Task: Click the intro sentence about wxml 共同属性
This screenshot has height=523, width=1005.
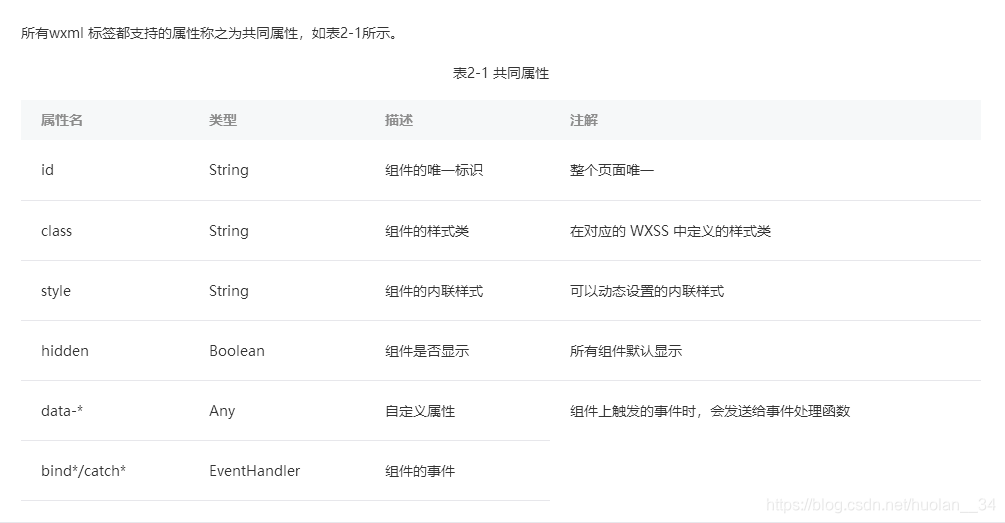Action: (x=211, y=33)
